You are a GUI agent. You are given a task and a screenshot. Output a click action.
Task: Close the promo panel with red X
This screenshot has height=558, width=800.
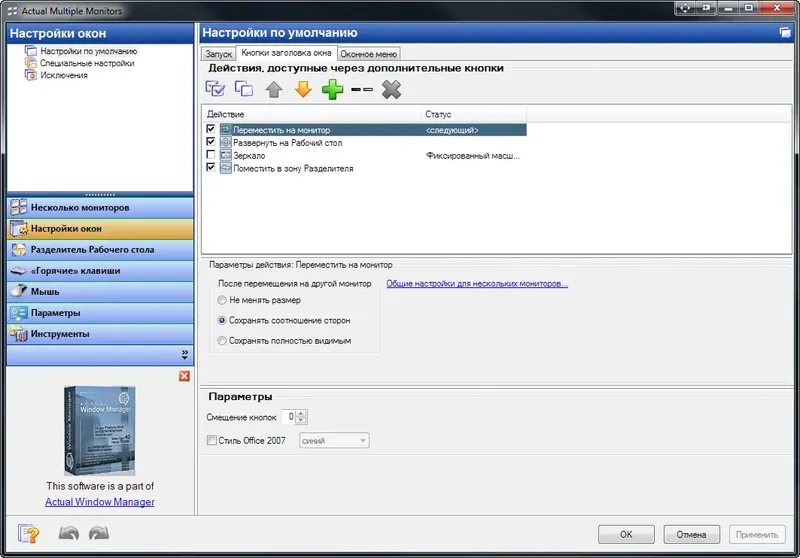click(x=184, y=376)
